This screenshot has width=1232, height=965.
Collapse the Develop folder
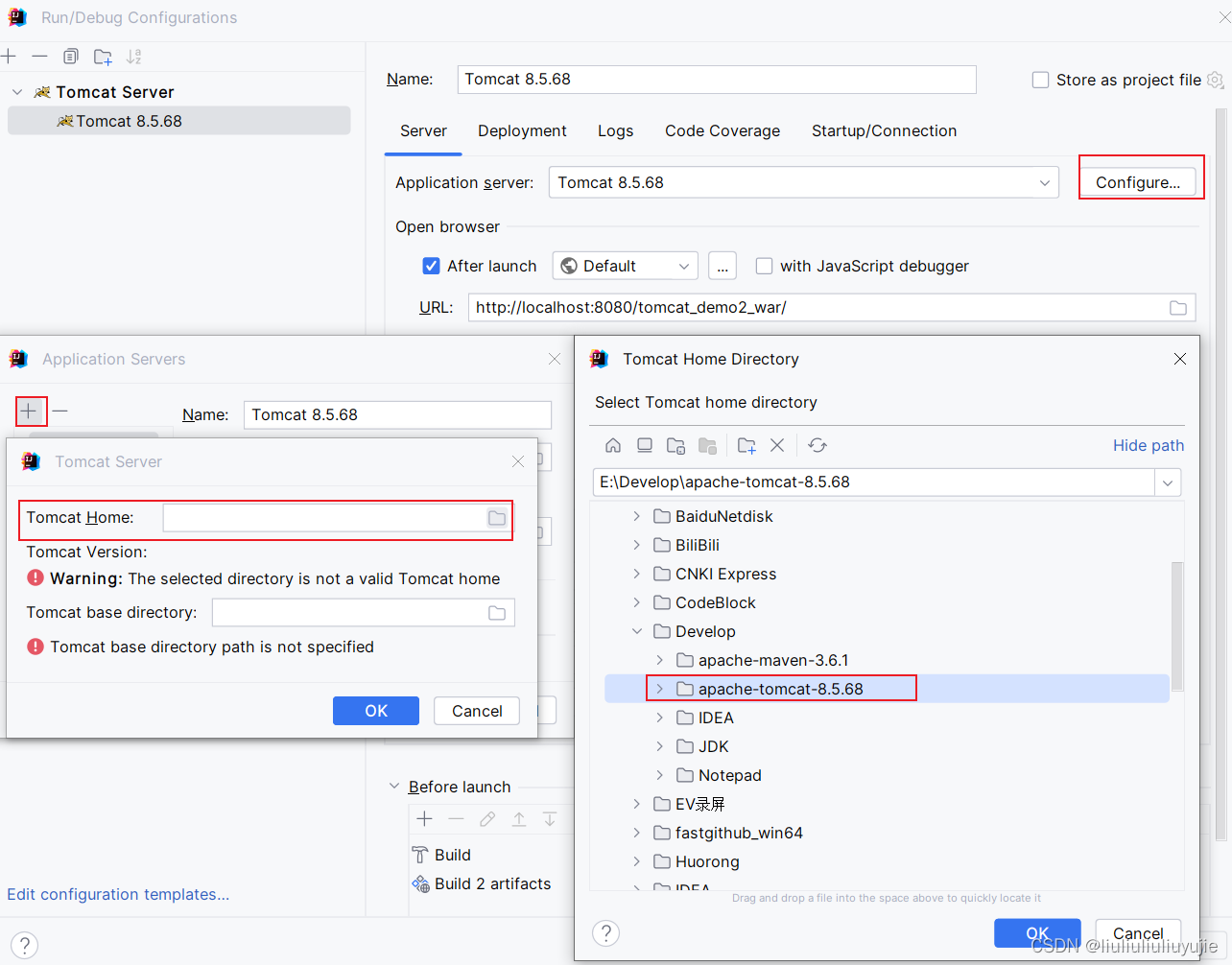(637, 631)
